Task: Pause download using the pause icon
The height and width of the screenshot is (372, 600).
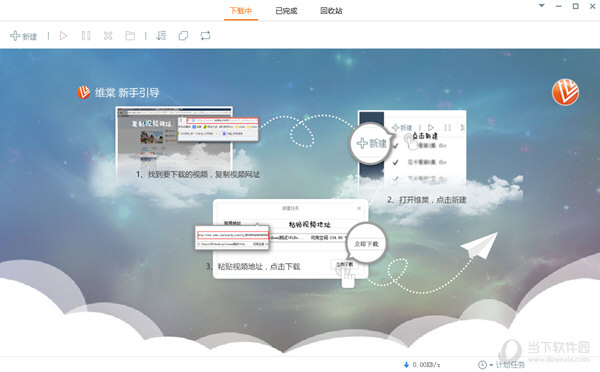Action: tap(86, 36)
